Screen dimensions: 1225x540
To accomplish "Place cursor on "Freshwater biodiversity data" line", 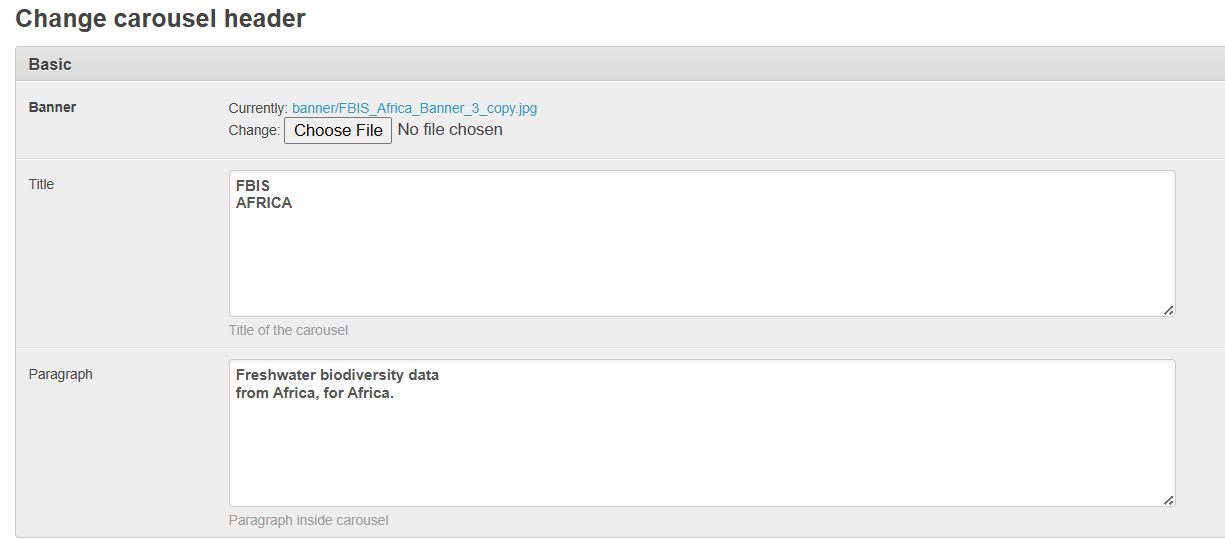I will 337,376.
